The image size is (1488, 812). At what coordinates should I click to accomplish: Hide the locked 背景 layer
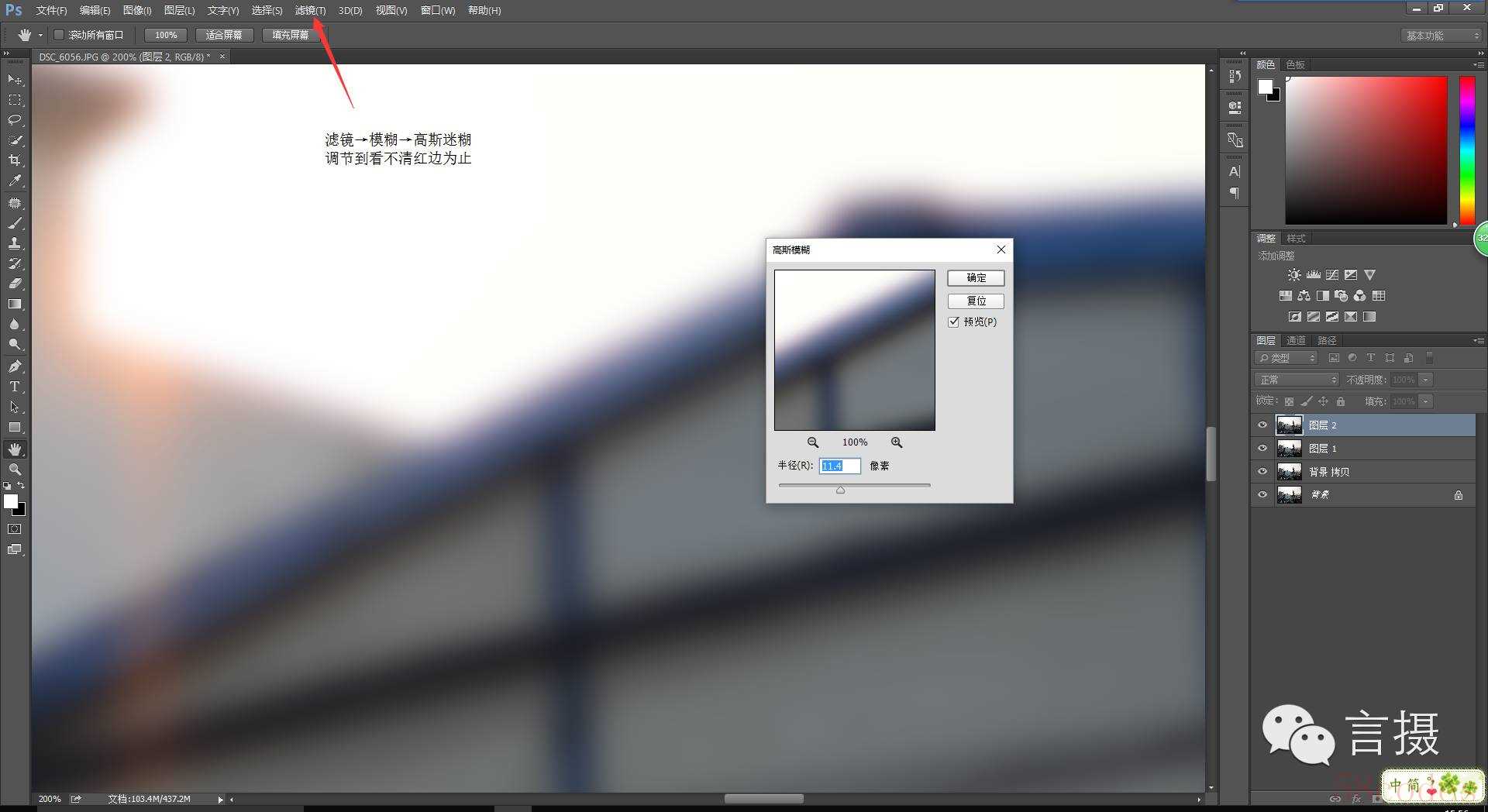coord(1262,494)
